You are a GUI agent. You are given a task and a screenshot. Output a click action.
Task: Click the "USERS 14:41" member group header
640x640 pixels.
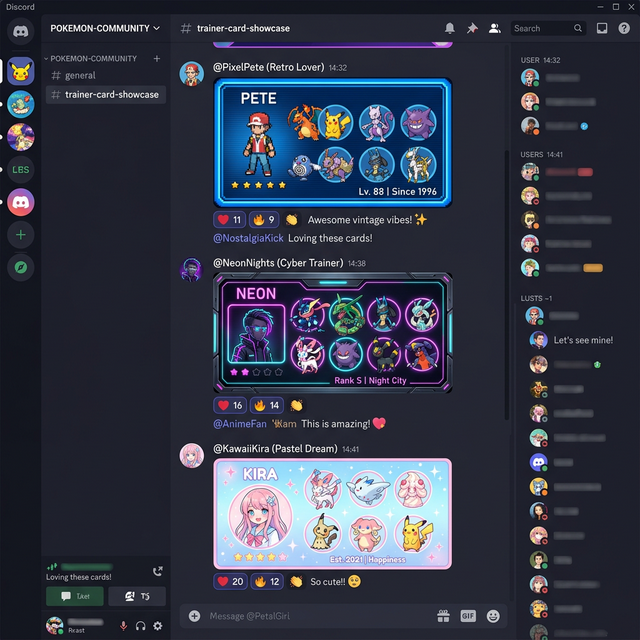pyautogui.click(x=541, y=154)
